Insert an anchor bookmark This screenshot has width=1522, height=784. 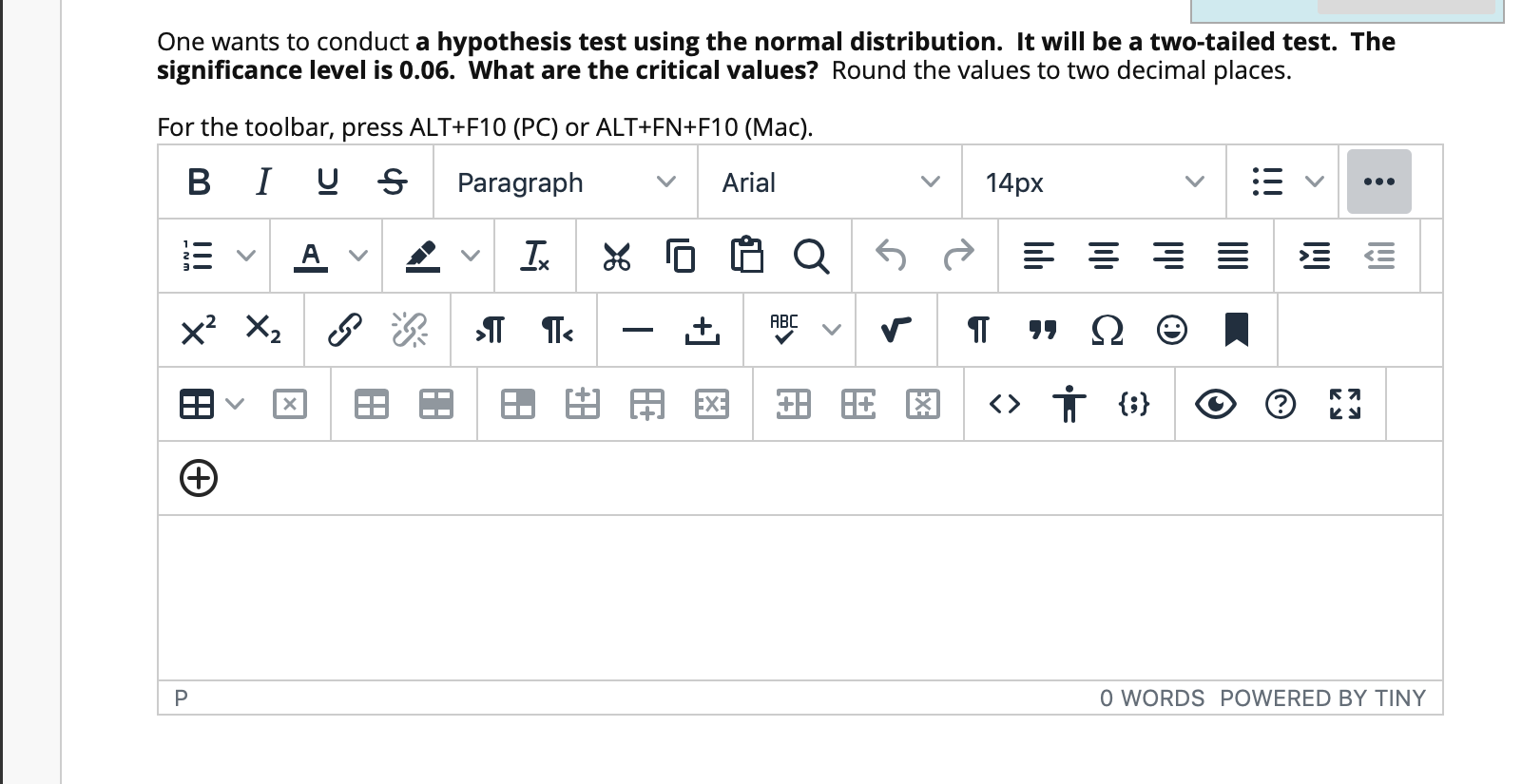[x=1237, y=330]
